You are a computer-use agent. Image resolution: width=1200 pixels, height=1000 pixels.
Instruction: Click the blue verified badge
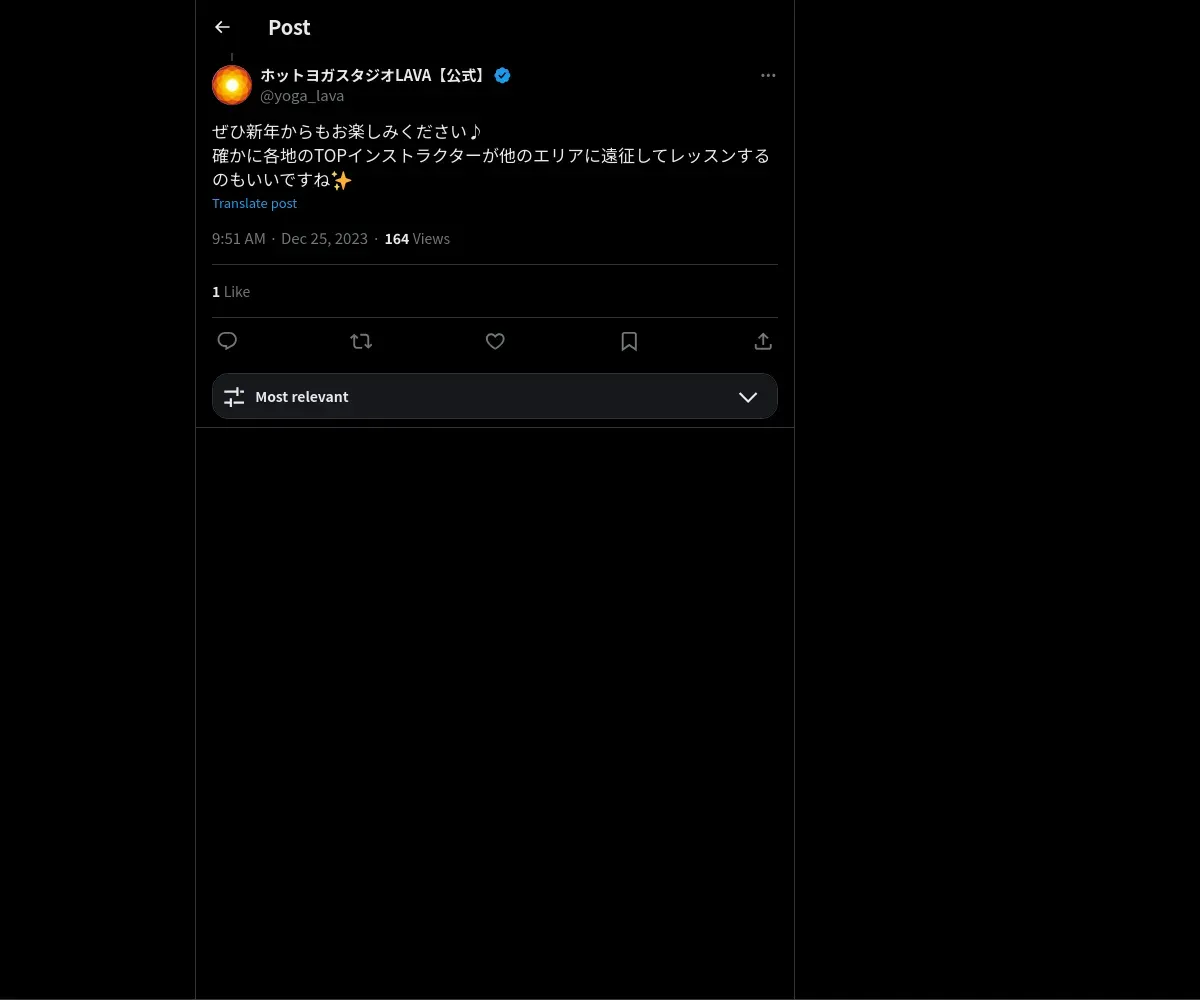point(502,75)
